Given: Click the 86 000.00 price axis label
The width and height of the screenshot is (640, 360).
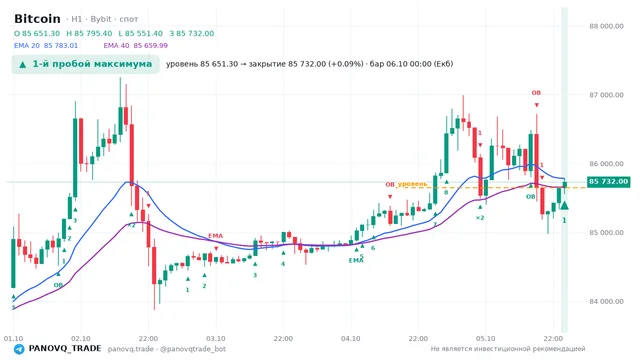Looking at the screenshot, I should coord(606,164).
